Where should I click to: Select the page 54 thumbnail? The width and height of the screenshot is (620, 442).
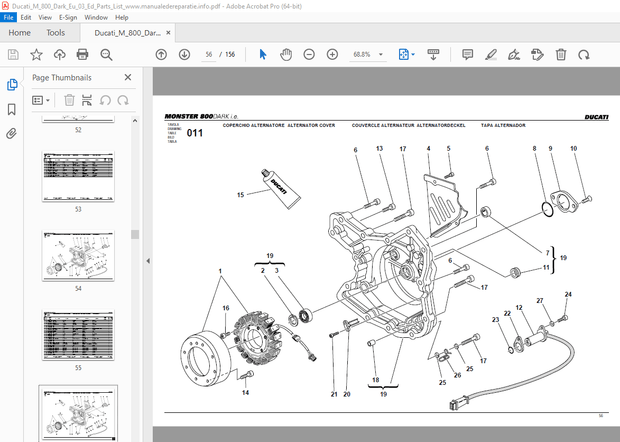click(78, 256)
